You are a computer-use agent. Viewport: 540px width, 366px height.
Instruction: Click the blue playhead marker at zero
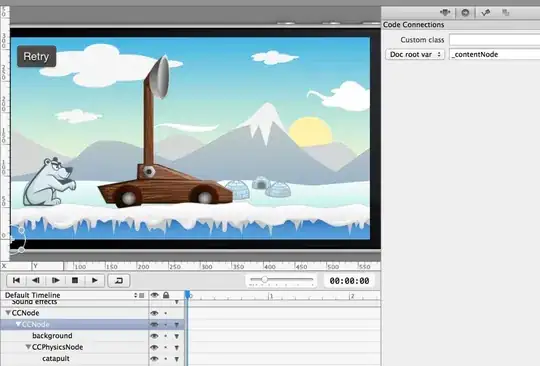(x=187, y=295)
